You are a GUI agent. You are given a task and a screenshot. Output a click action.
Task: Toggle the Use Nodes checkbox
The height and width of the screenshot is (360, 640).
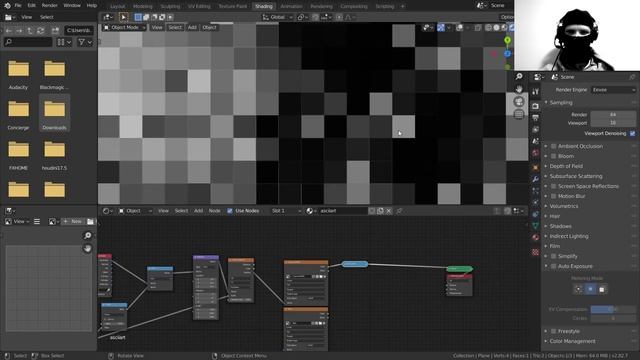(230, 211)
